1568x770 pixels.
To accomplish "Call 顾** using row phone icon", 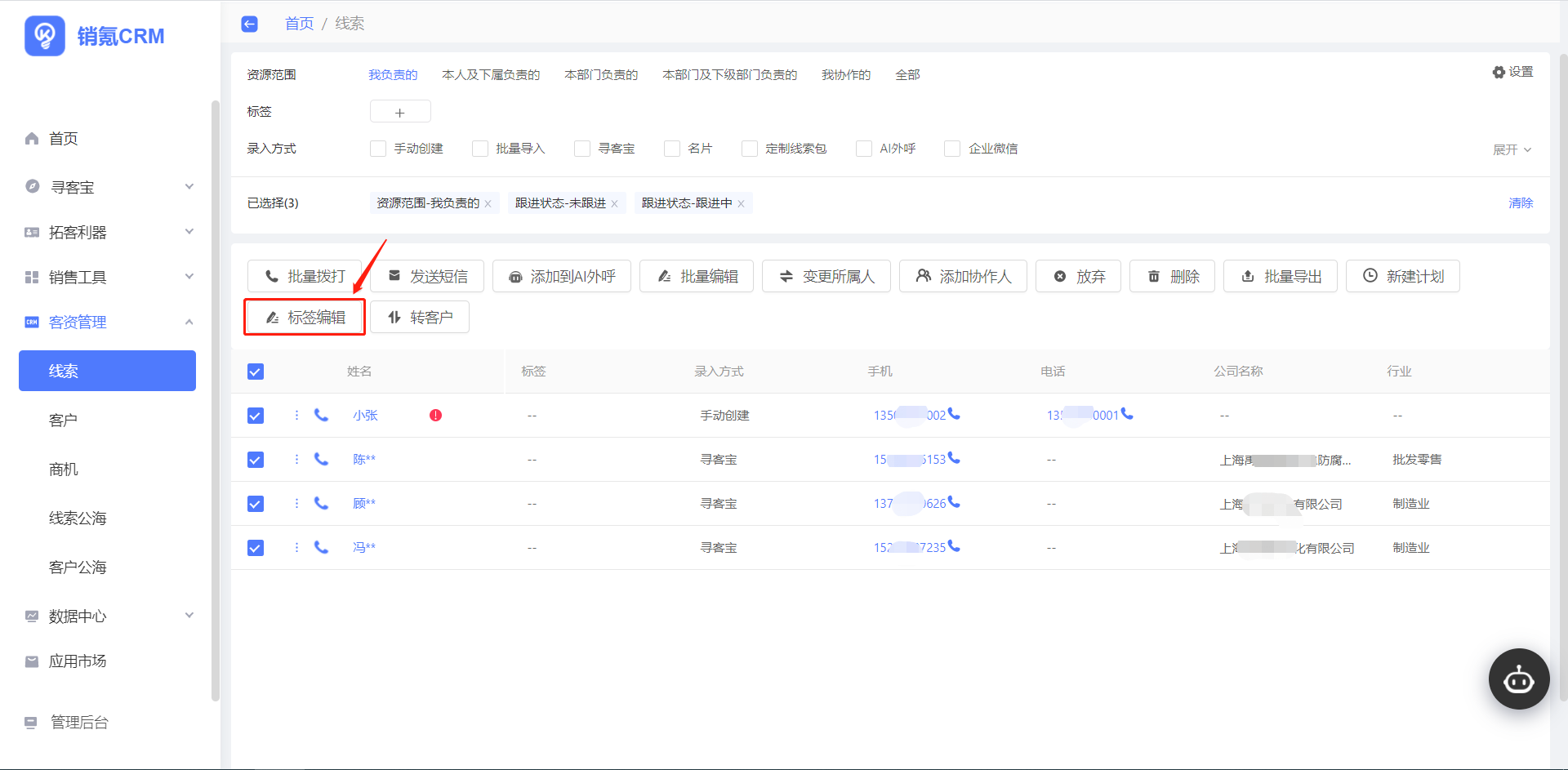I will pos(322,504).
